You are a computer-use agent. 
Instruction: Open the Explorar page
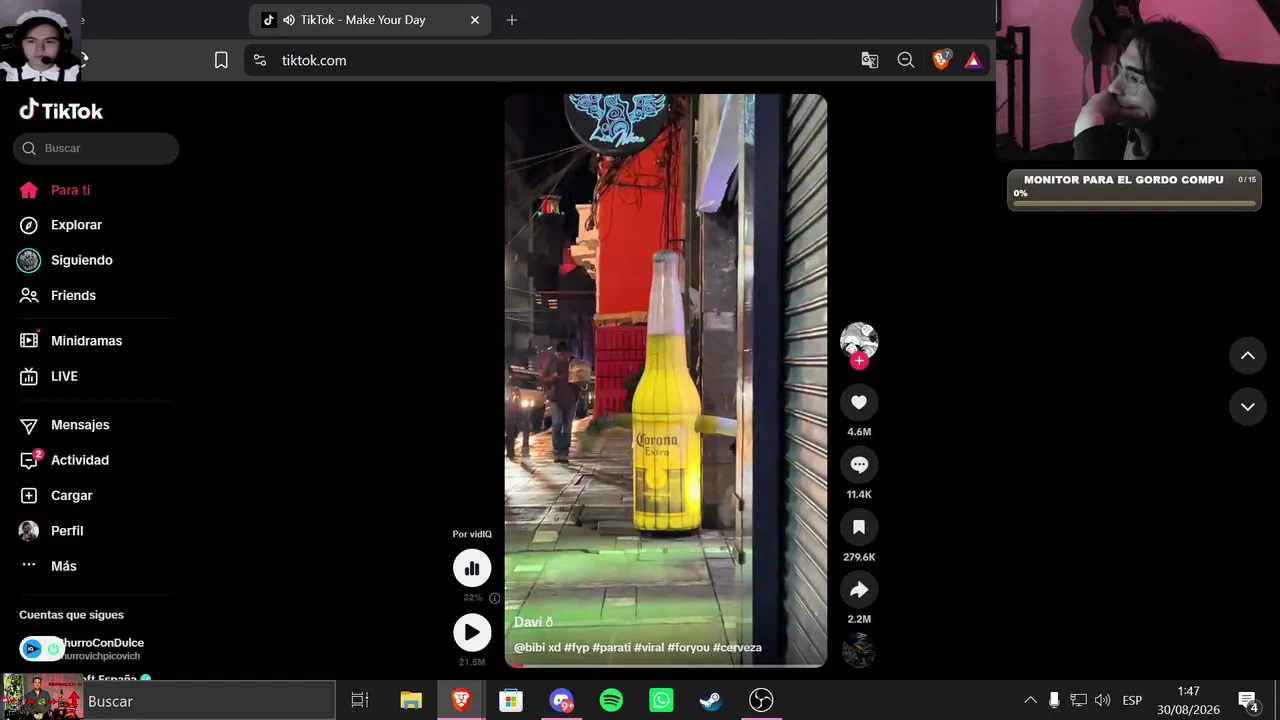(x=61, y=225)
